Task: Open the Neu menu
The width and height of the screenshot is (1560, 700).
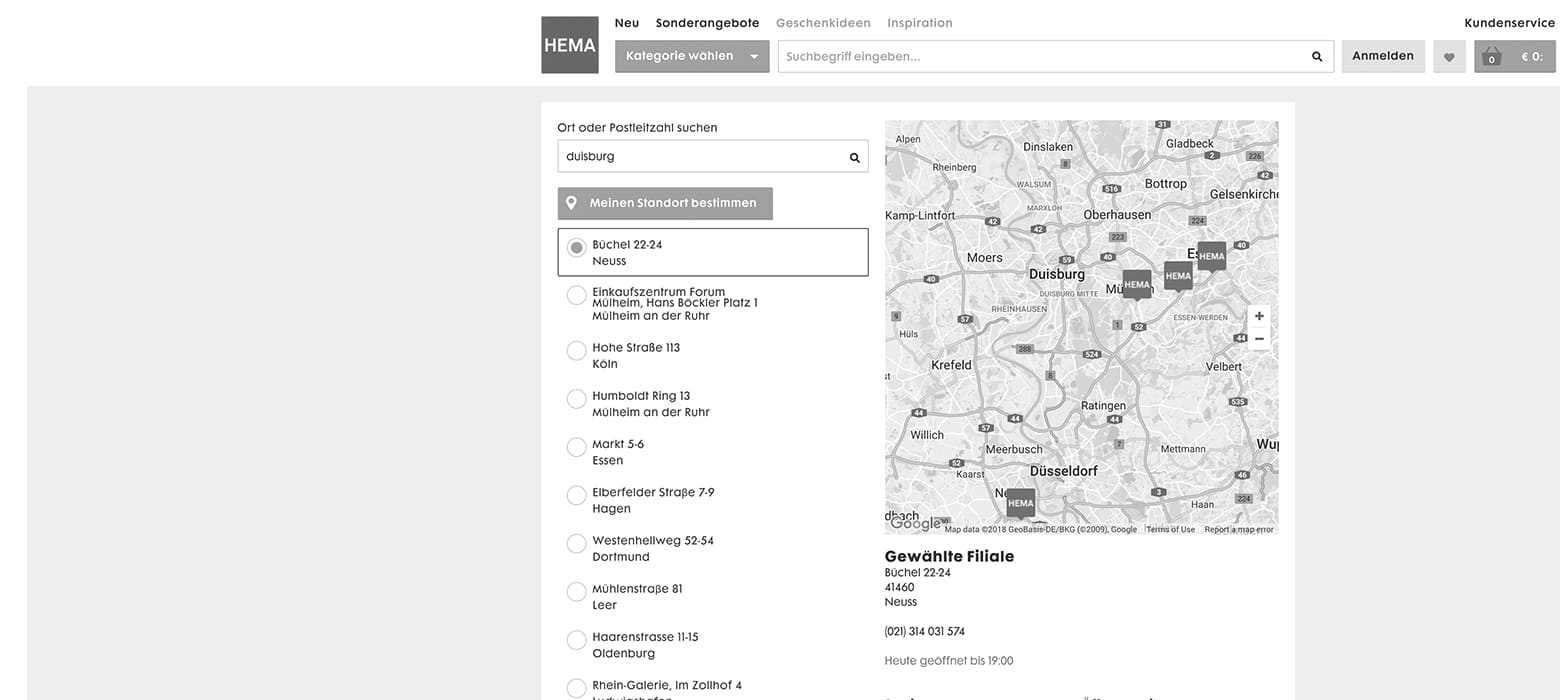Action: coord(627,23)
